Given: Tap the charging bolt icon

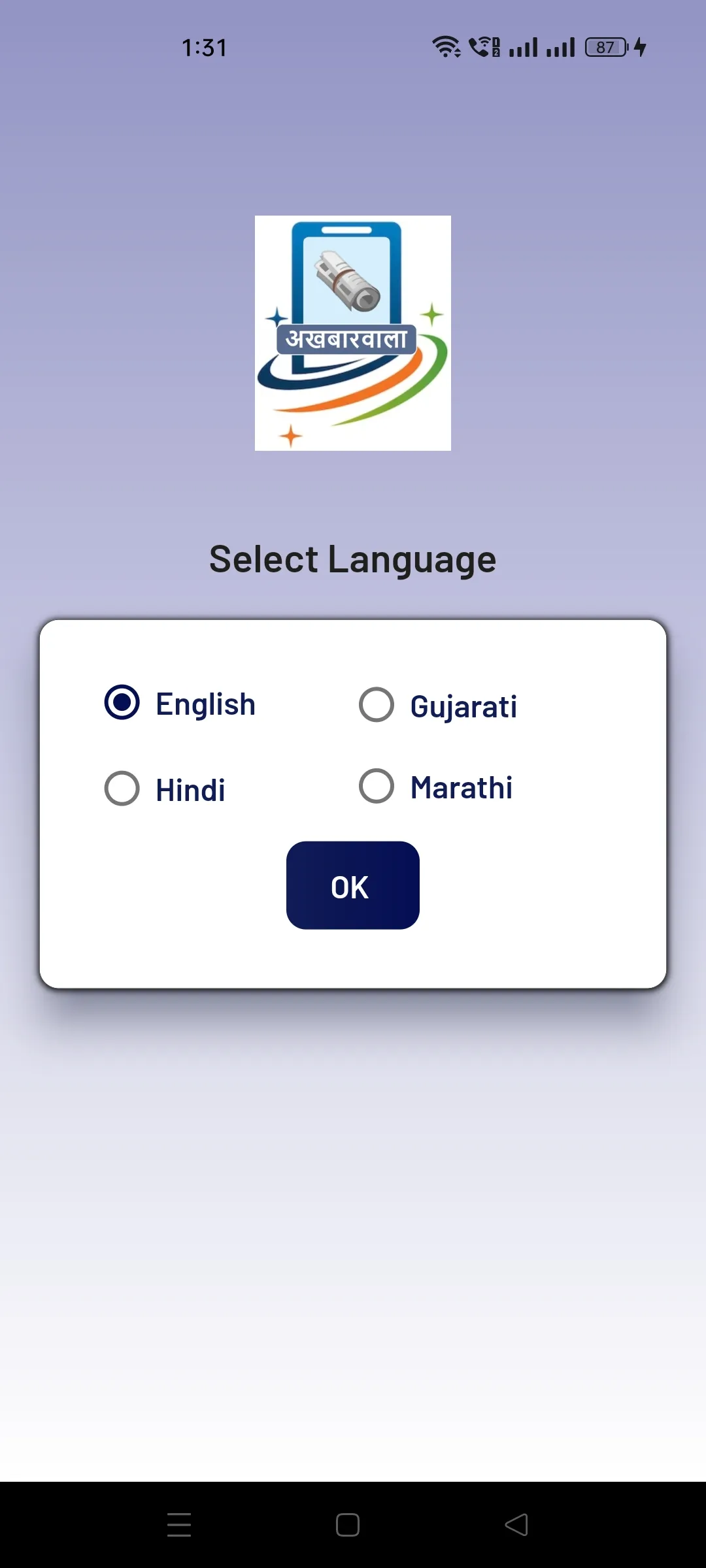Looking at the screenshot, I should coord(641,47).
